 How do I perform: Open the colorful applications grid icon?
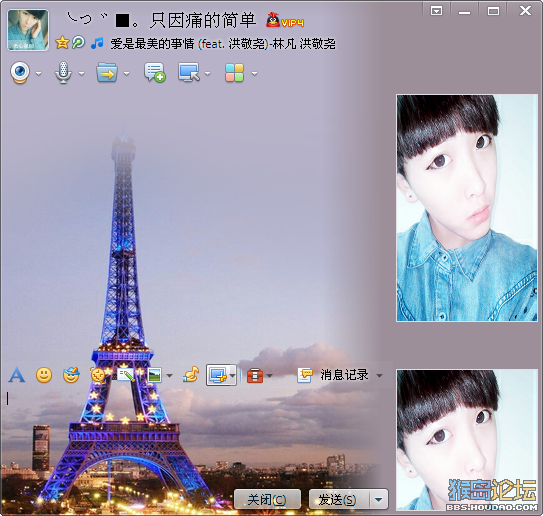point(234,73)
